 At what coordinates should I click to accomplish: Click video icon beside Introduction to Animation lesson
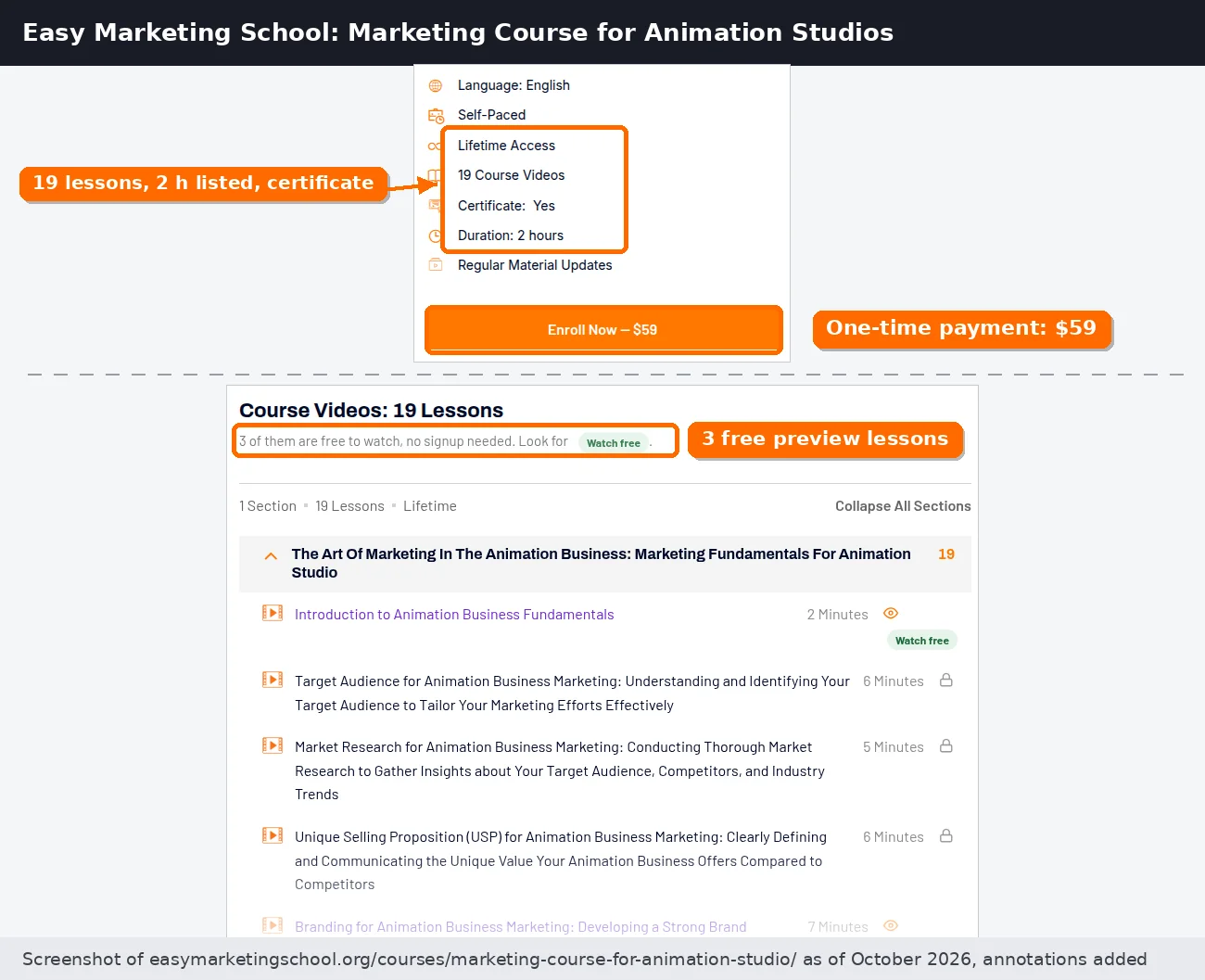click(x=273, y=613)
